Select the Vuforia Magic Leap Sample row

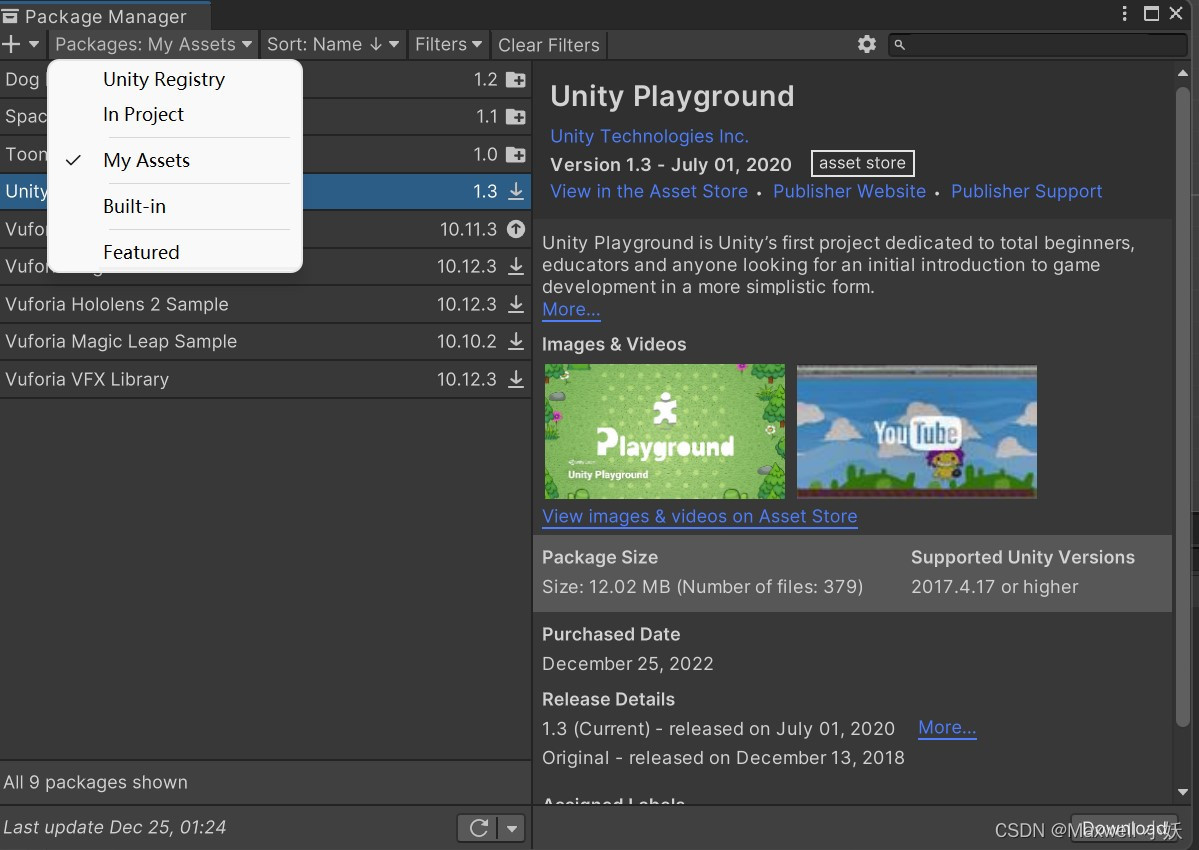point(265,342)
